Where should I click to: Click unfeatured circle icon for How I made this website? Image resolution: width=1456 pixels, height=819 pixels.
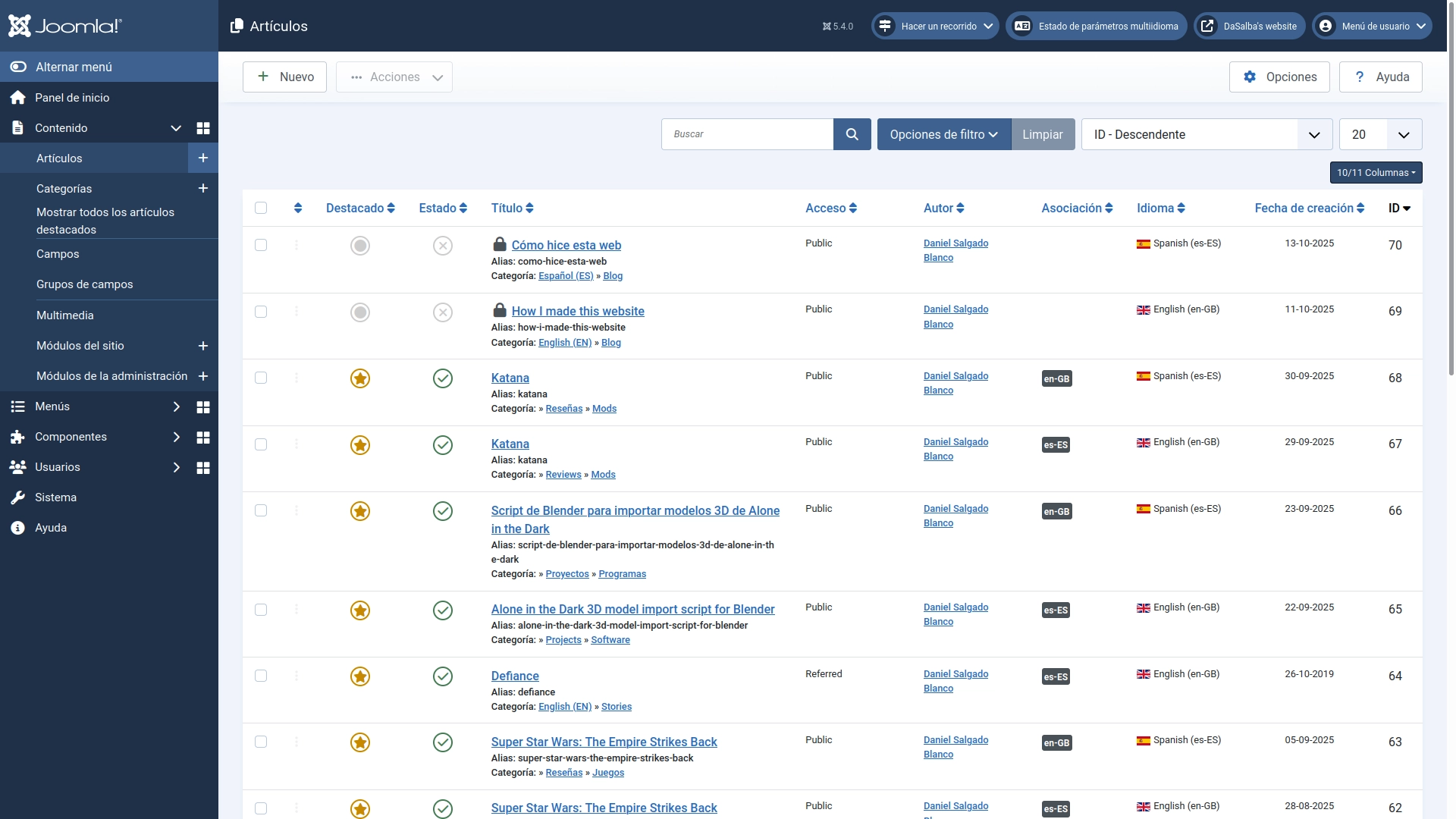coord(360,312)
